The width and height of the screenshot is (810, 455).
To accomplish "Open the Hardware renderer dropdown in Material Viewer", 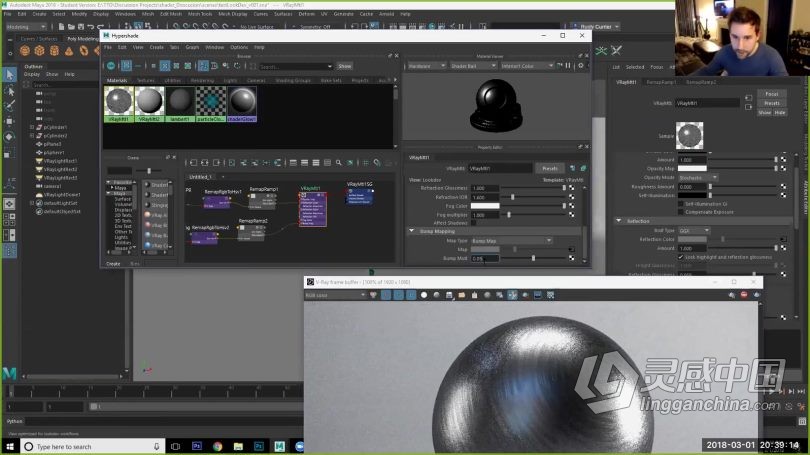I will pos(427,66).
